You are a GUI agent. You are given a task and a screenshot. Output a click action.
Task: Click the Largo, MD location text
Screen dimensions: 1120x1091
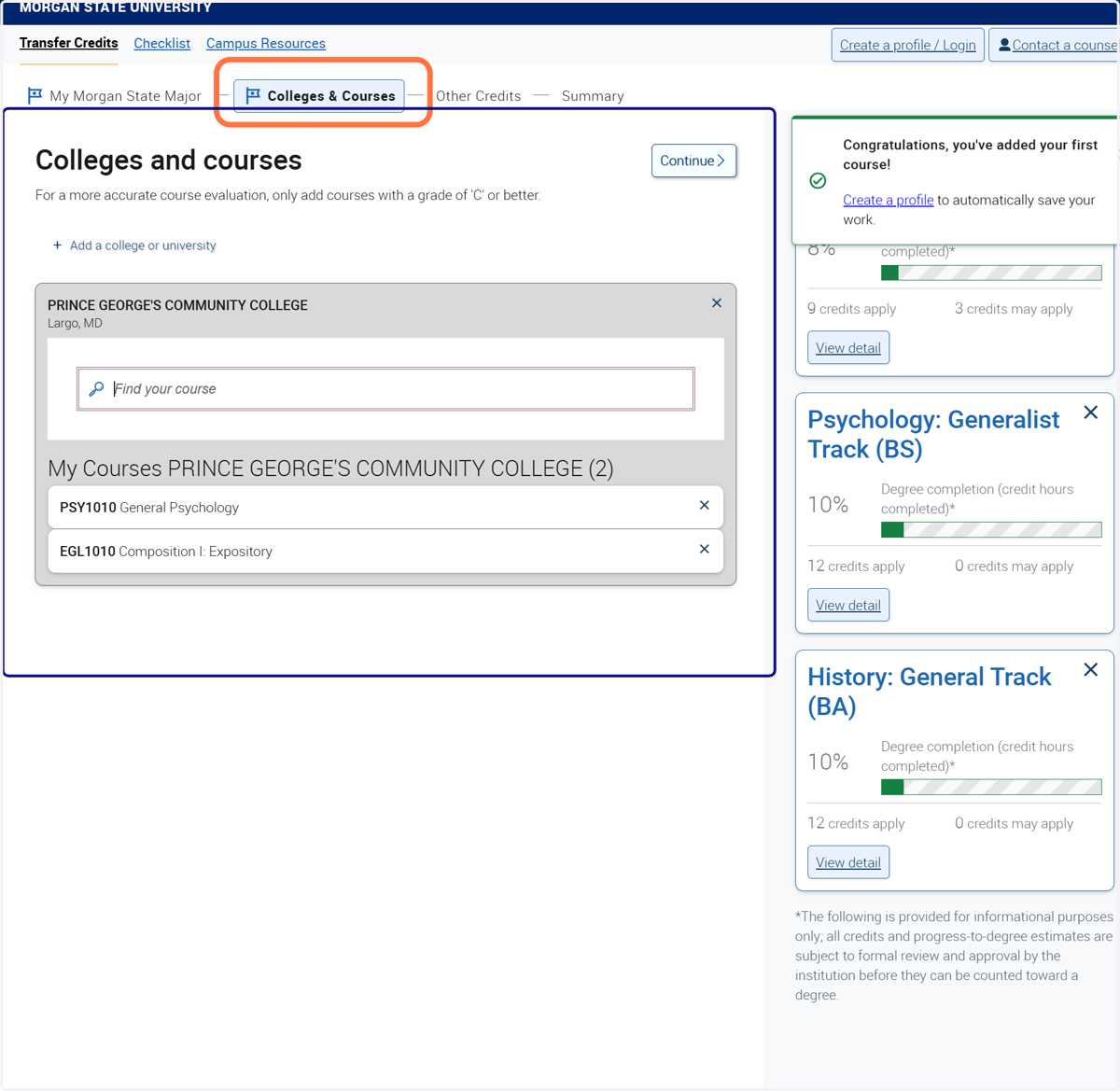[75, 323]
